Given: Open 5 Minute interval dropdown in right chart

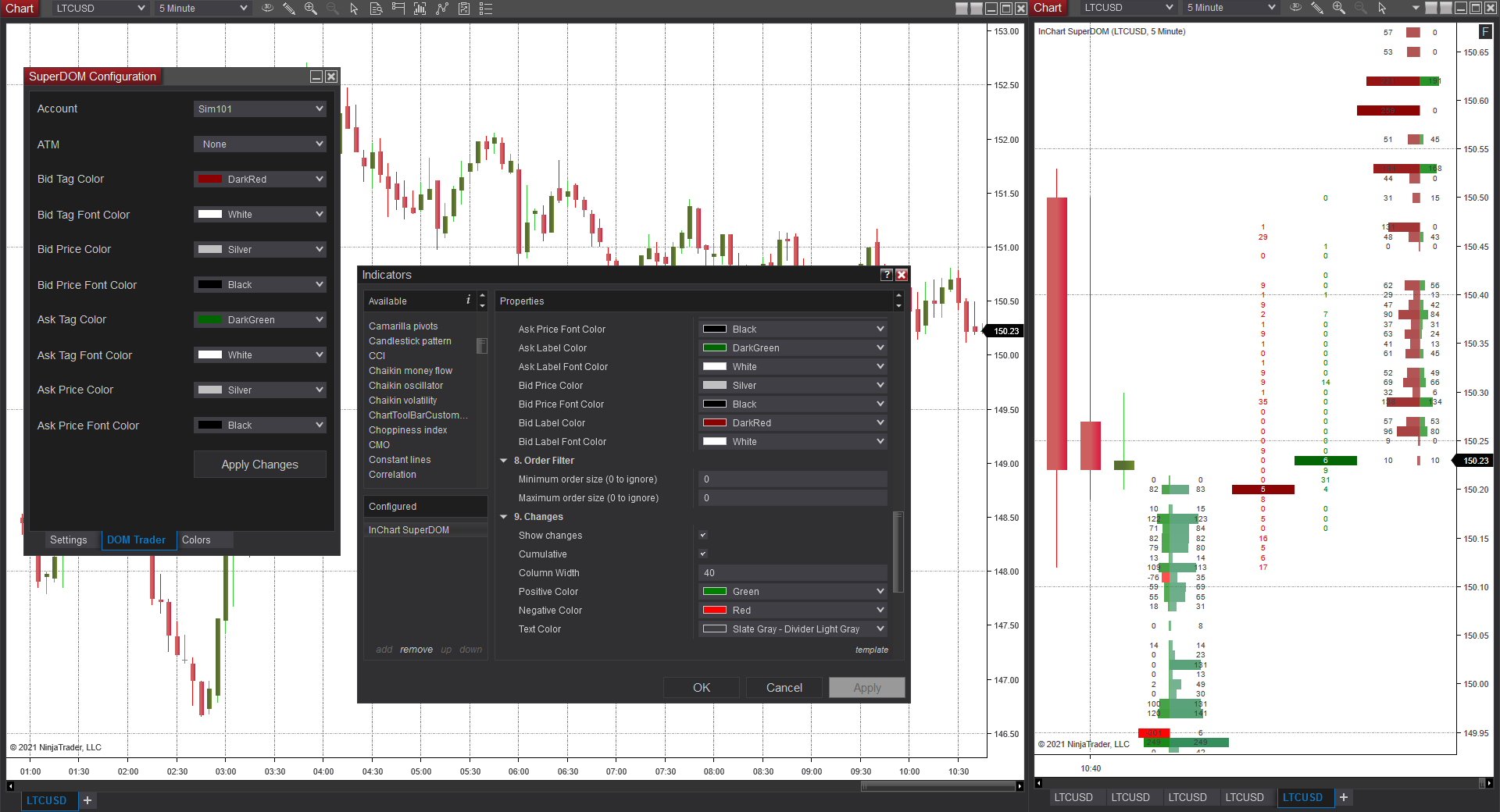Looking at the screenshot, I should [x=1231, y=7].
